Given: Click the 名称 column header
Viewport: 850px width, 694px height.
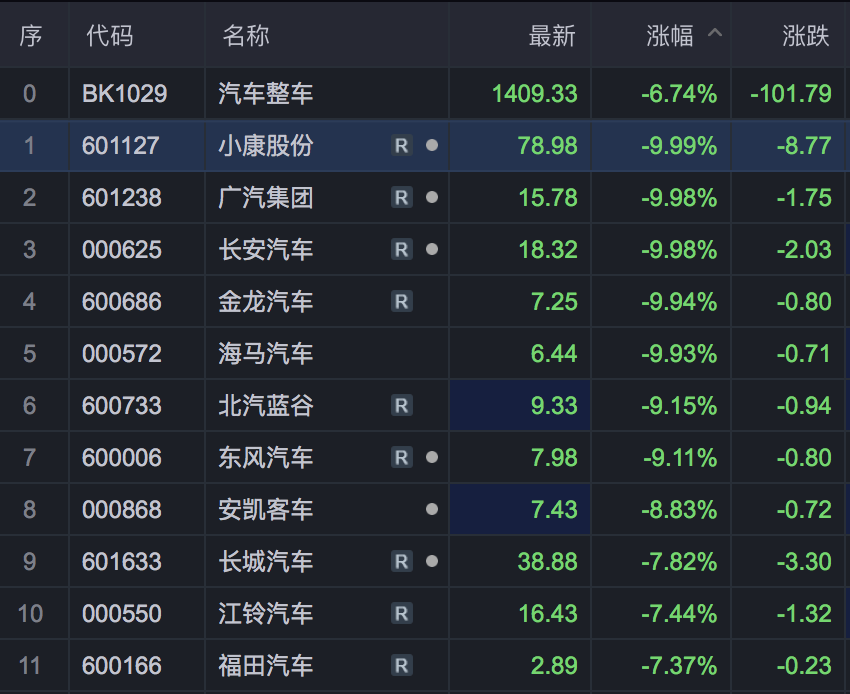Looking at the screenshot, I should point(246,36).
